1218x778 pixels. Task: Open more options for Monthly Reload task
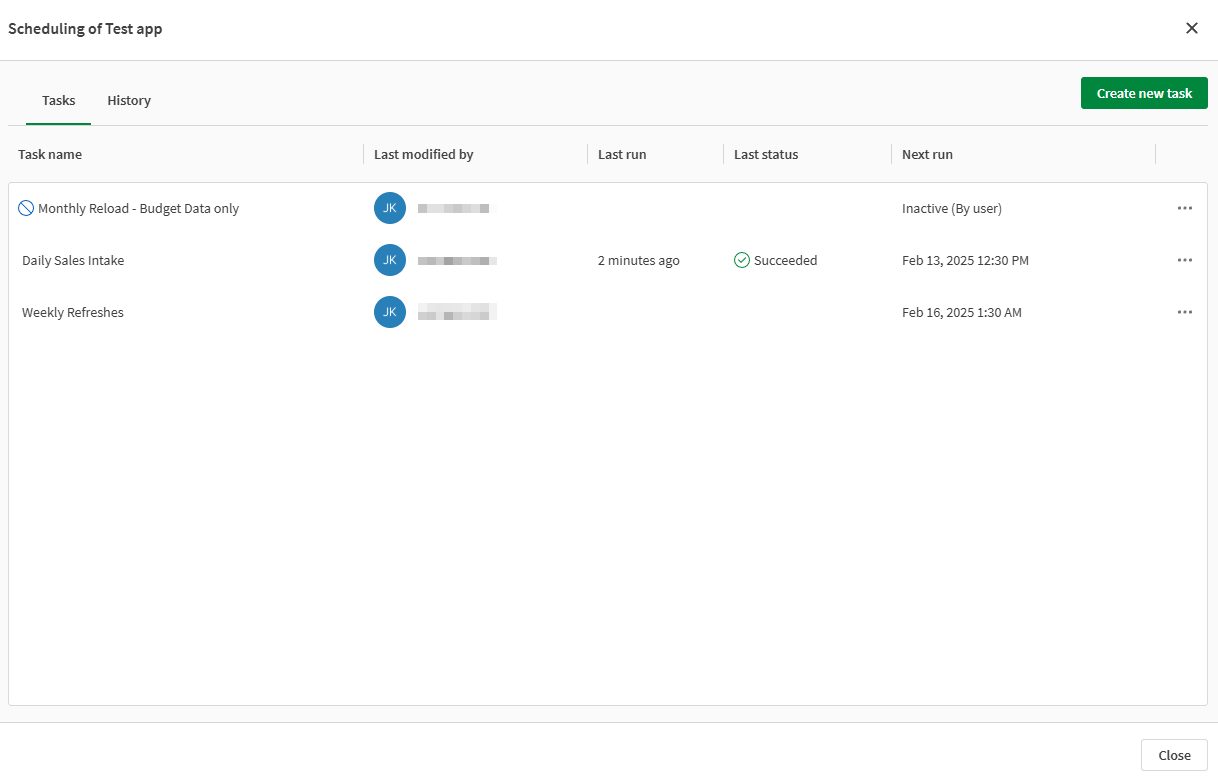point(1184,208)
